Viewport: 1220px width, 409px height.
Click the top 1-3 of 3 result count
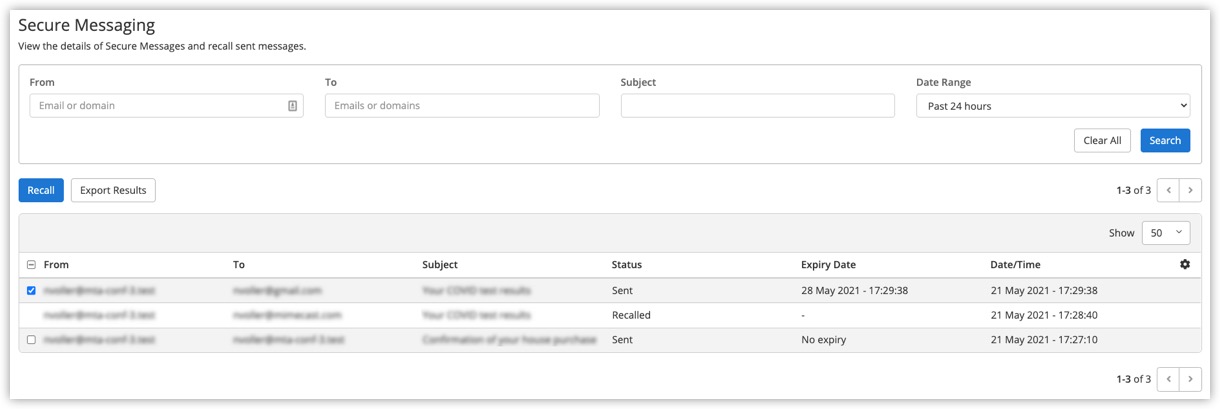(x=1133, y=190)
